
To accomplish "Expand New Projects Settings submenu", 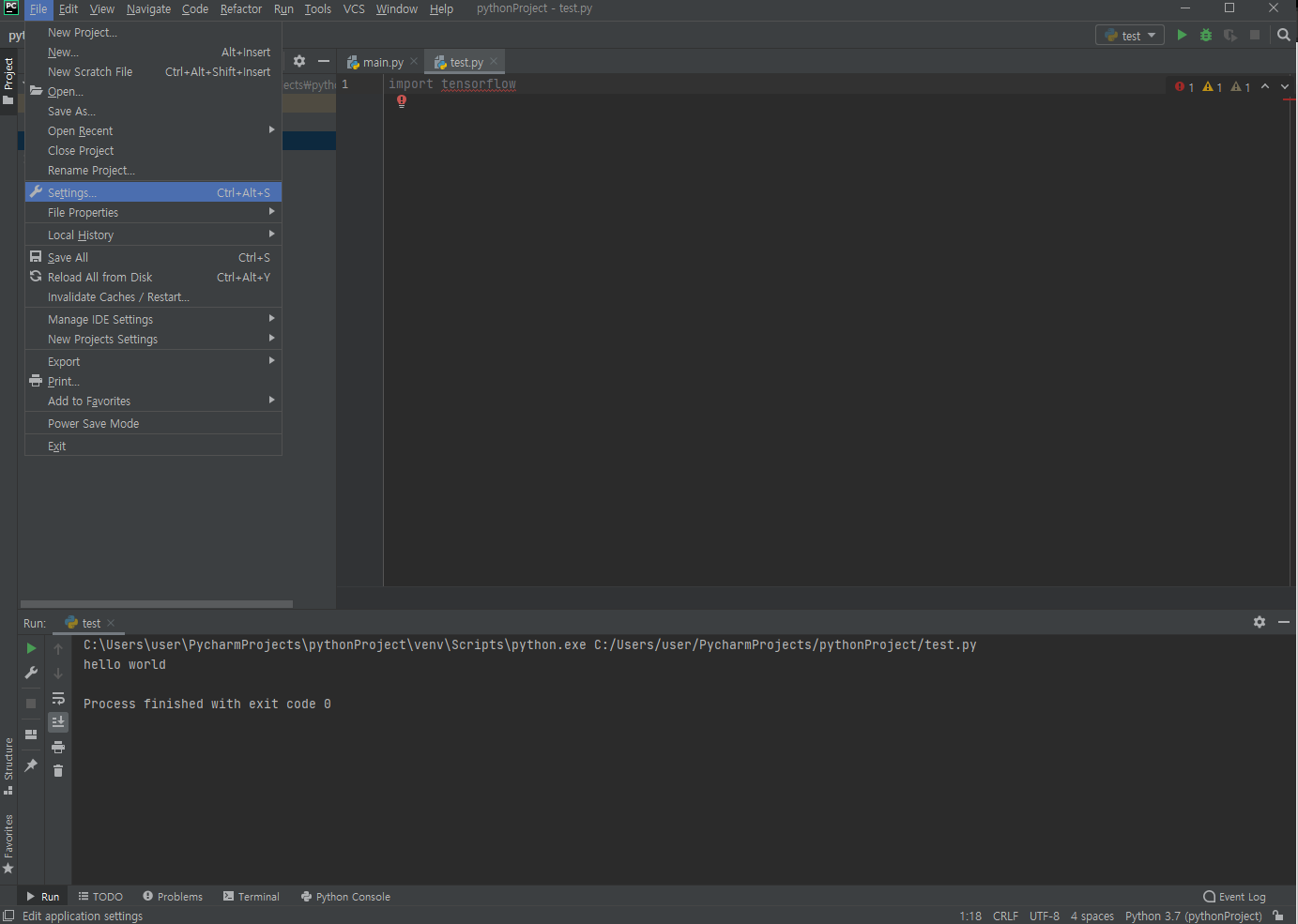I will point(154,339).
